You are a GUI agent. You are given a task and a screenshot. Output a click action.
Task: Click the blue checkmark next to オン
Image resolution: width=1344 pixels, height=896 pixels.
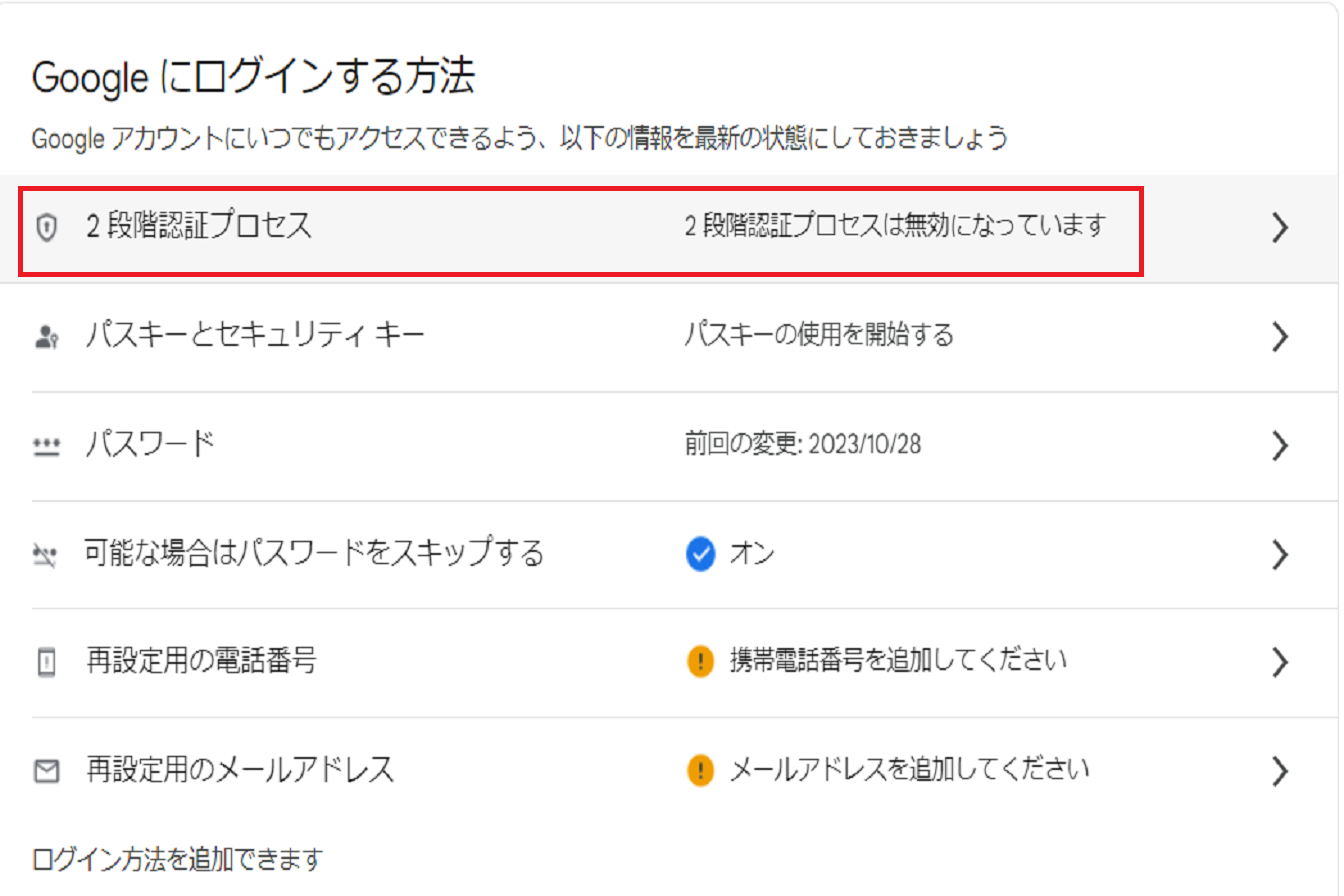point(701,553)
